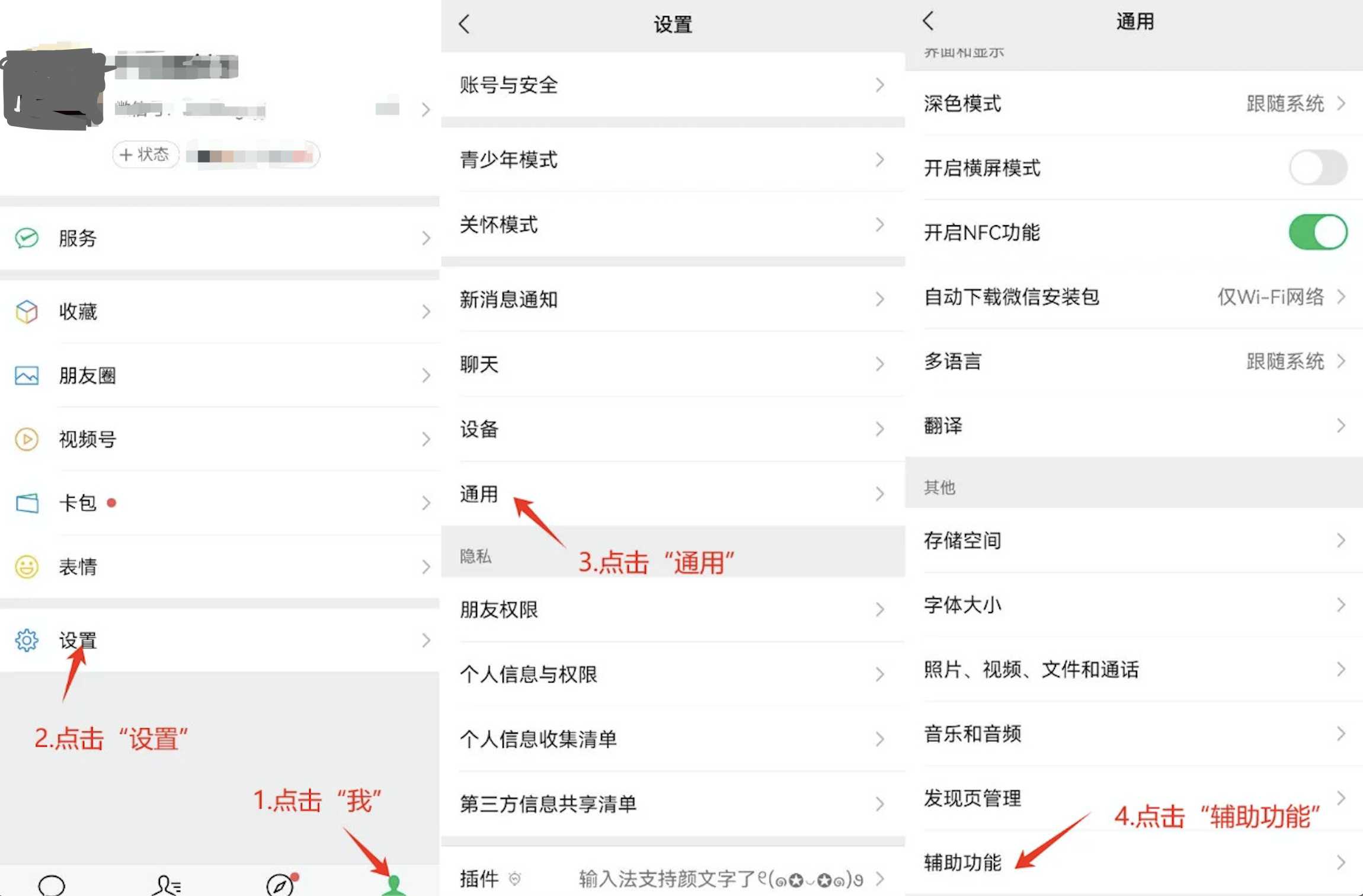Open 个人信息与权限
The width and height of the screenshot is (1363, 896).
coord(673,674)
